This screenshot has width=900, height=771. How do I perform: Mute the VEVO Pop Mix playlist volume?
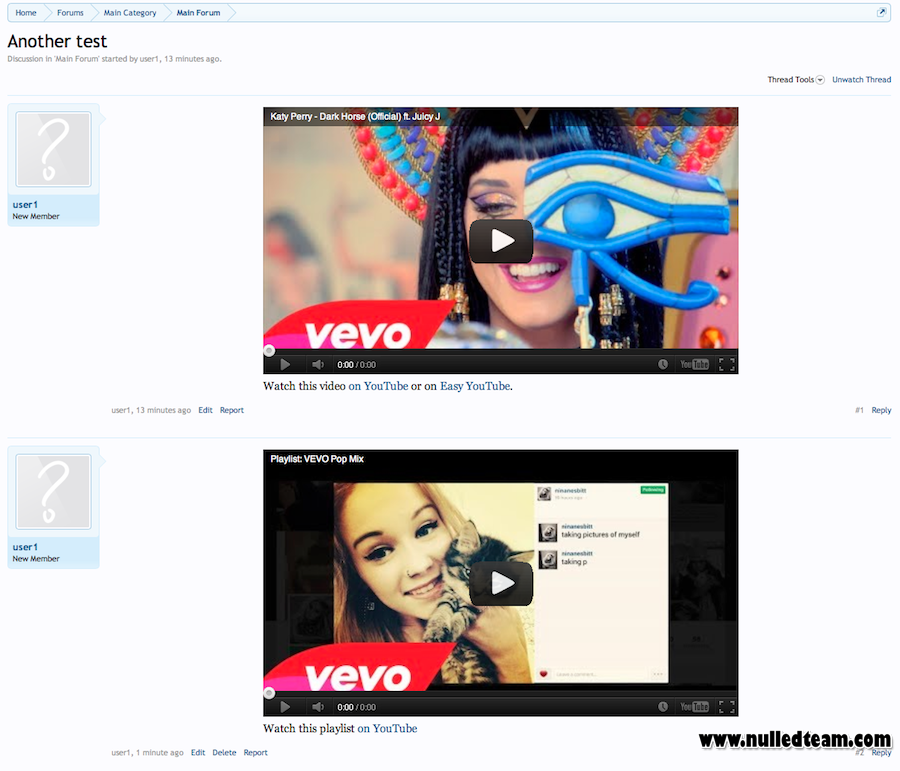pos(317,707)
